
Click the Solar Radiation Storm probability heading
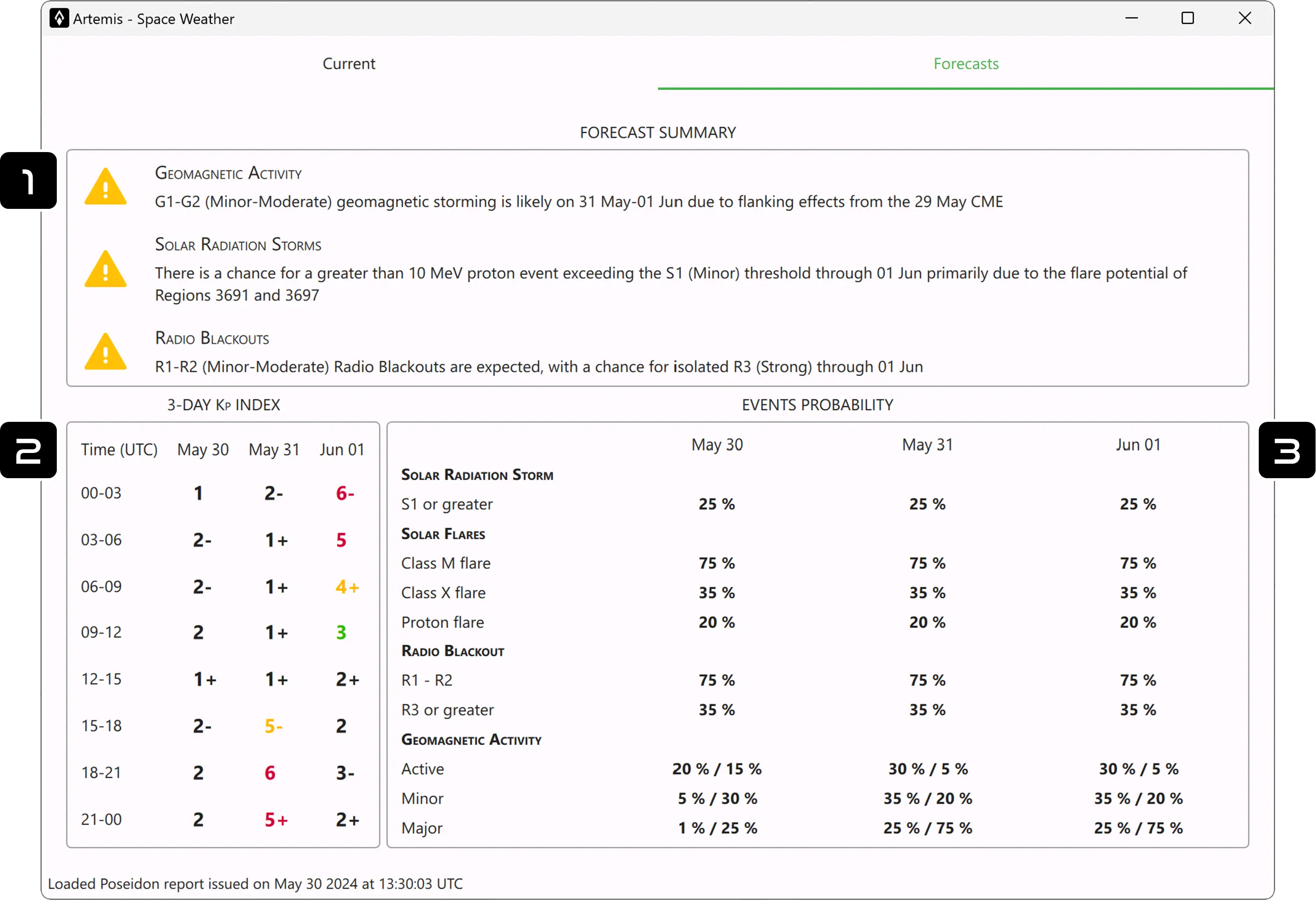click(477, 475)
